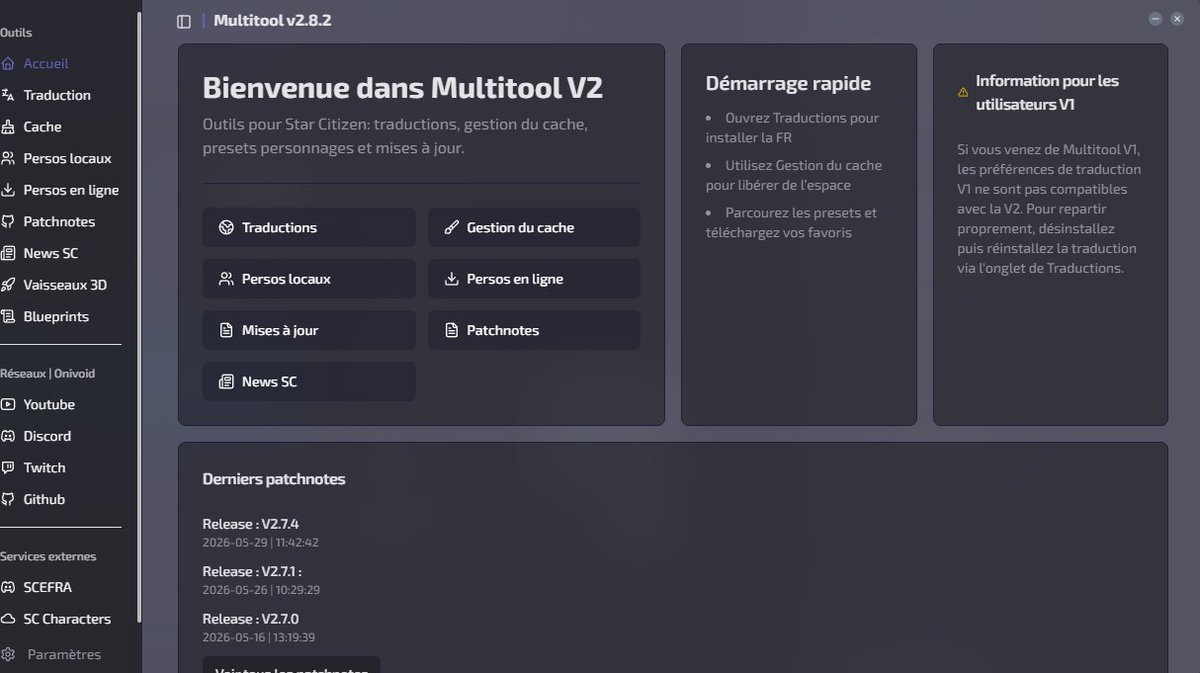Viewport: 1200px width, 673px height.
Task: Click the Patchnotes icon in sidebar
Action: (8, 222)
